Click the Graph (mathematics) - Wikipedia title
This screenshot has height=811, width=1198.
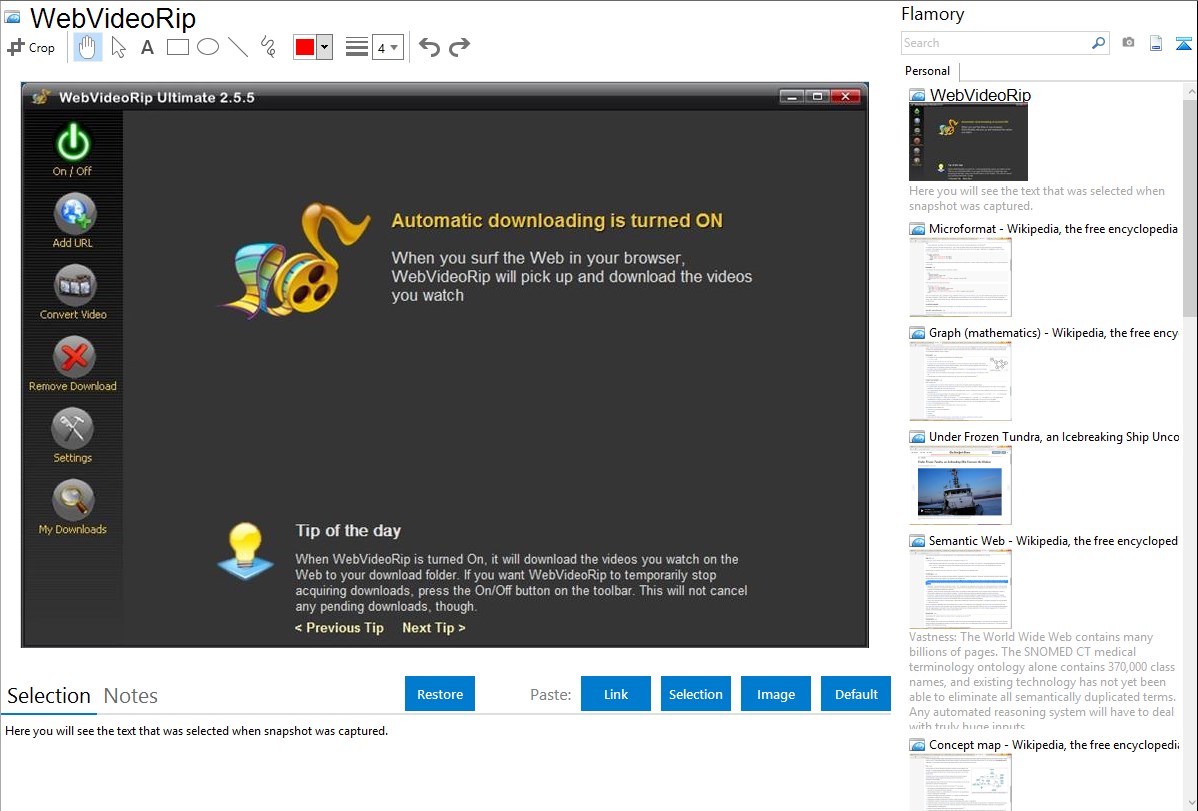1053,333
